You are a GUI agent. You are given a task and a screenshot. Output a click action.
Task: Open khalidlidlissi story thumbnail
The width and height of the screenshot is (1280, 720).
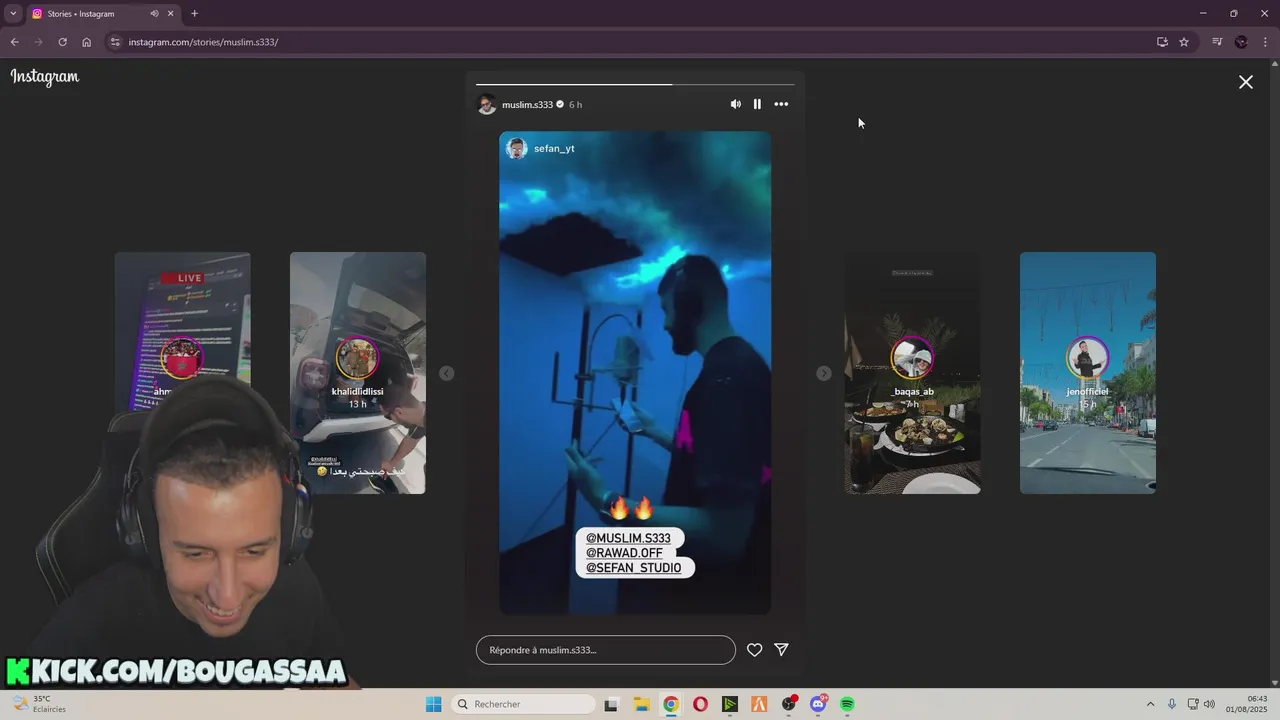[x=358, y=373]
